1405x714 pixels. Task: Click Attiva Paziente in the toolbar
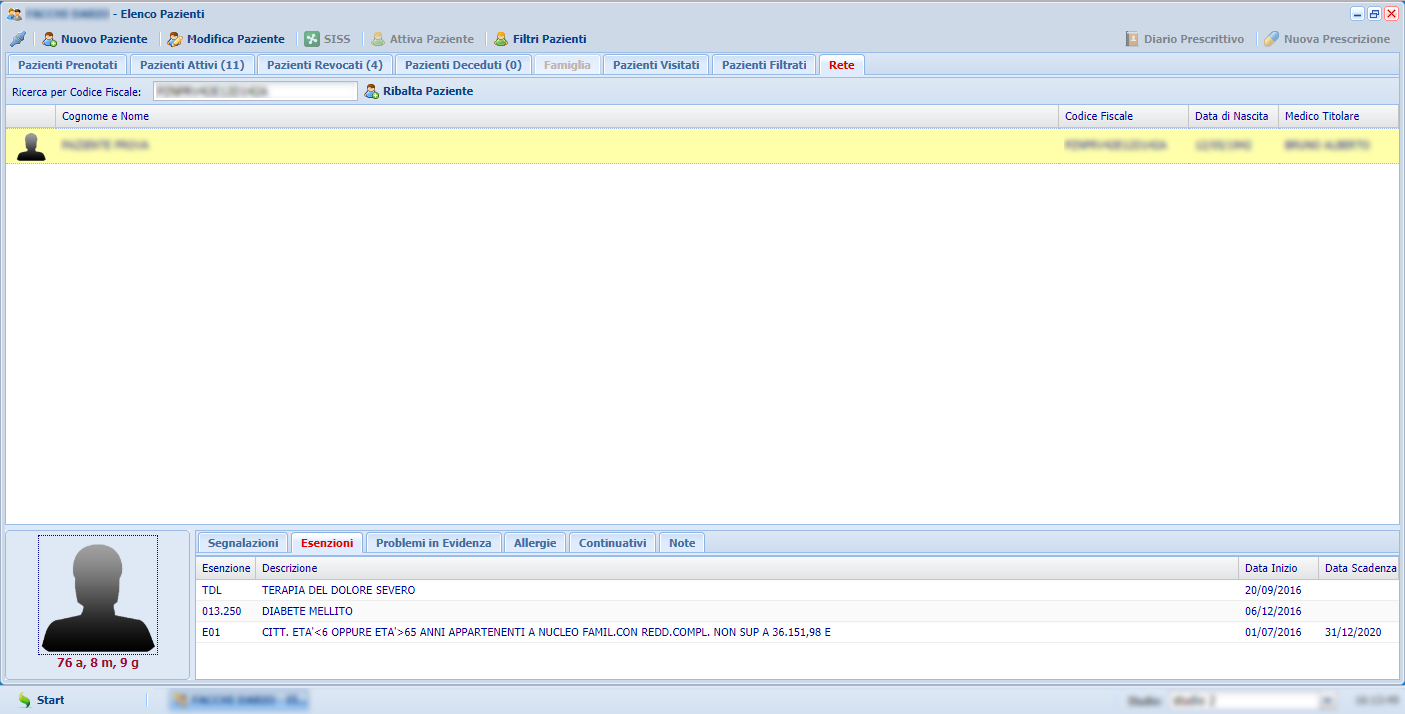pyautogui.click(x=423, y=39)
